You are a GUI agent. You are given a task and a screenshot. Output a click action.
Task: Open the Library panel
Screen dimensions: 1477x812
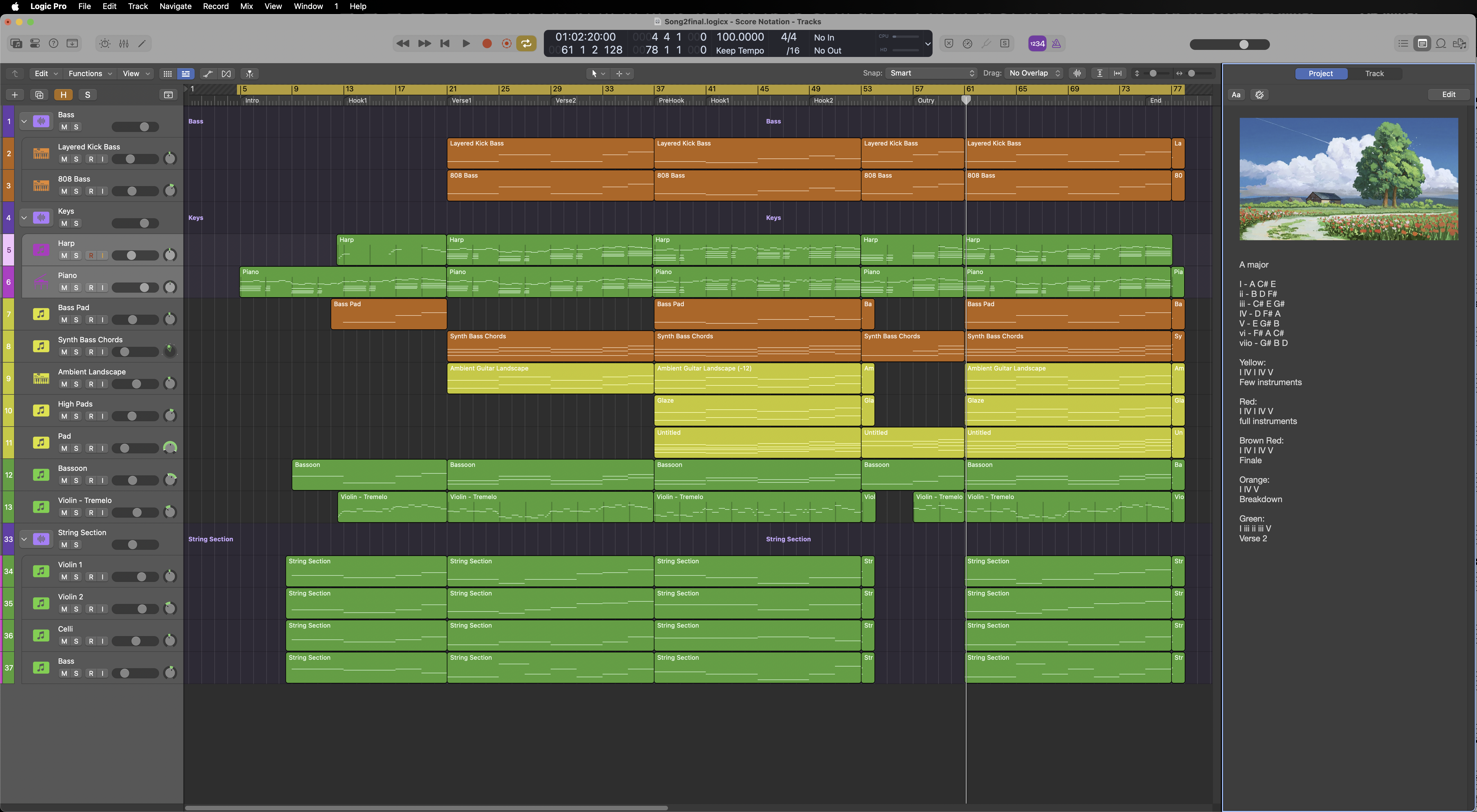tap(17, 43)
